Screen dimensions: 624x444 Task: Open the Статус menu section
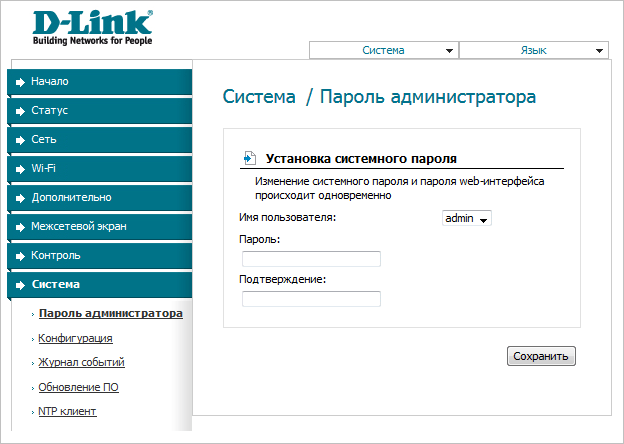click(99, 111)
